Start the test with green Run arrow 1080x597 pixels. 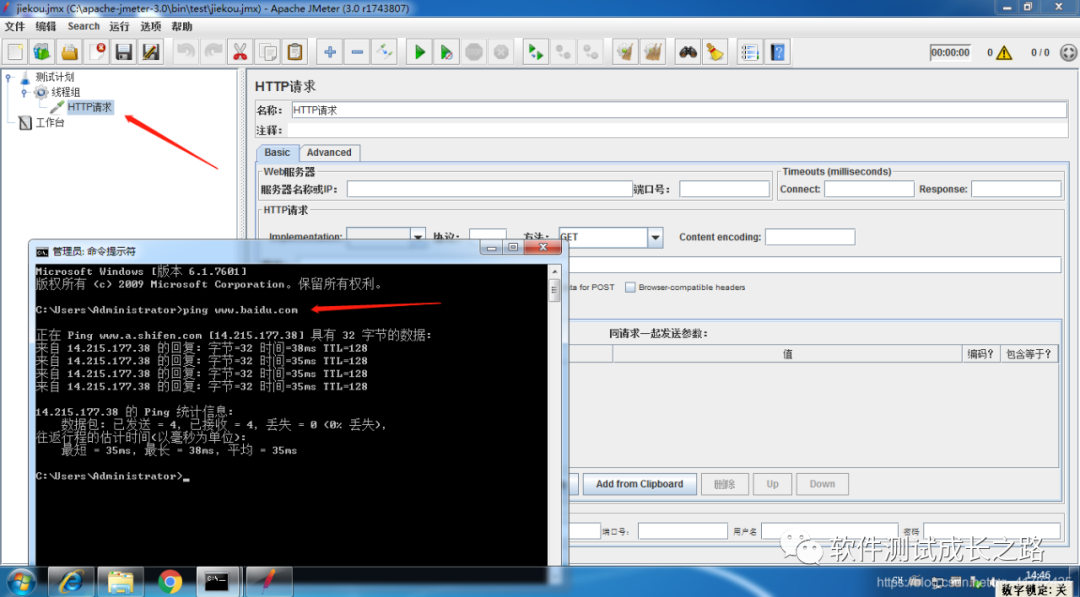point(419,52)
